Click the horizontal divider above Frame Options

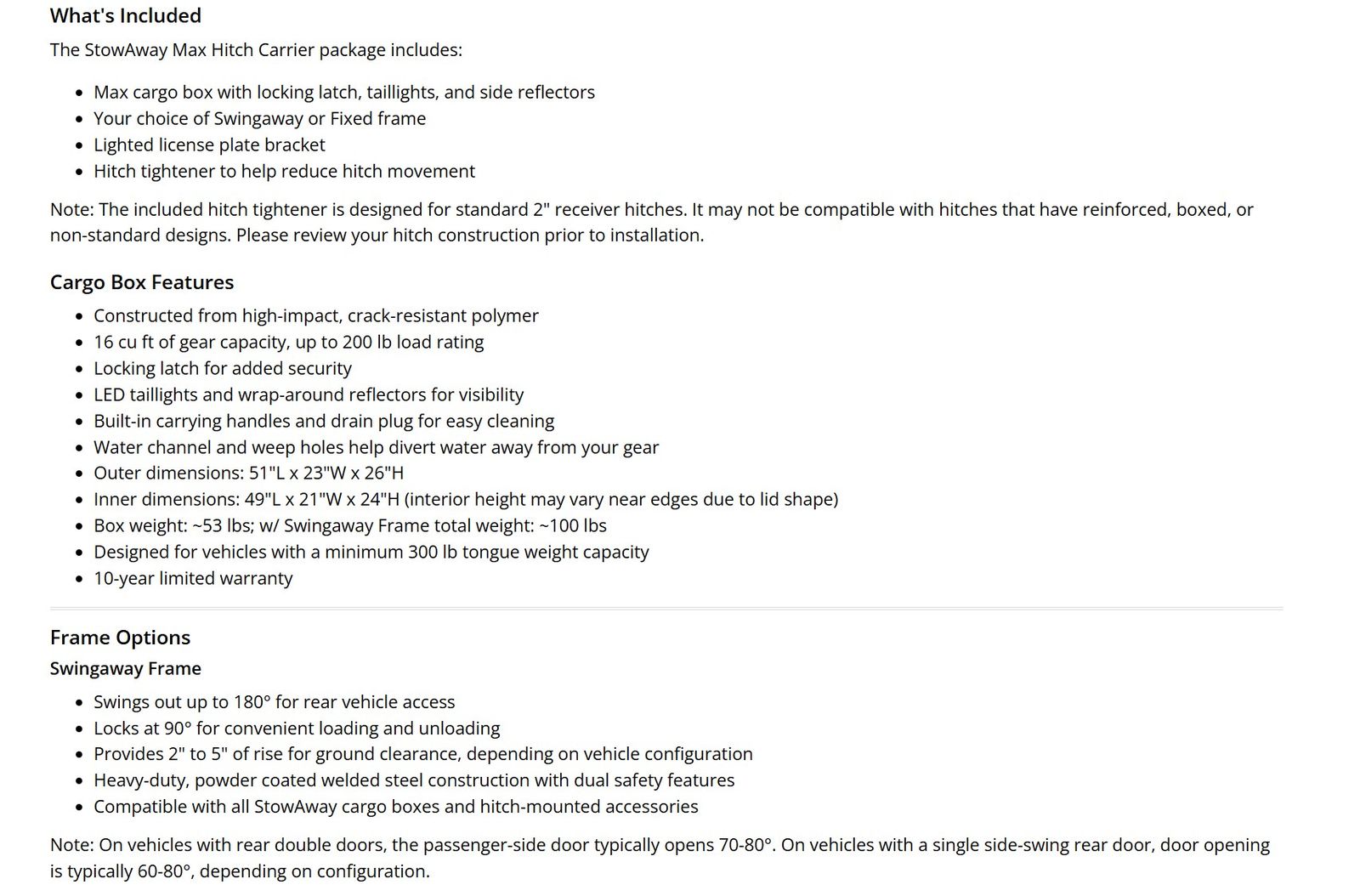[666, 609]
